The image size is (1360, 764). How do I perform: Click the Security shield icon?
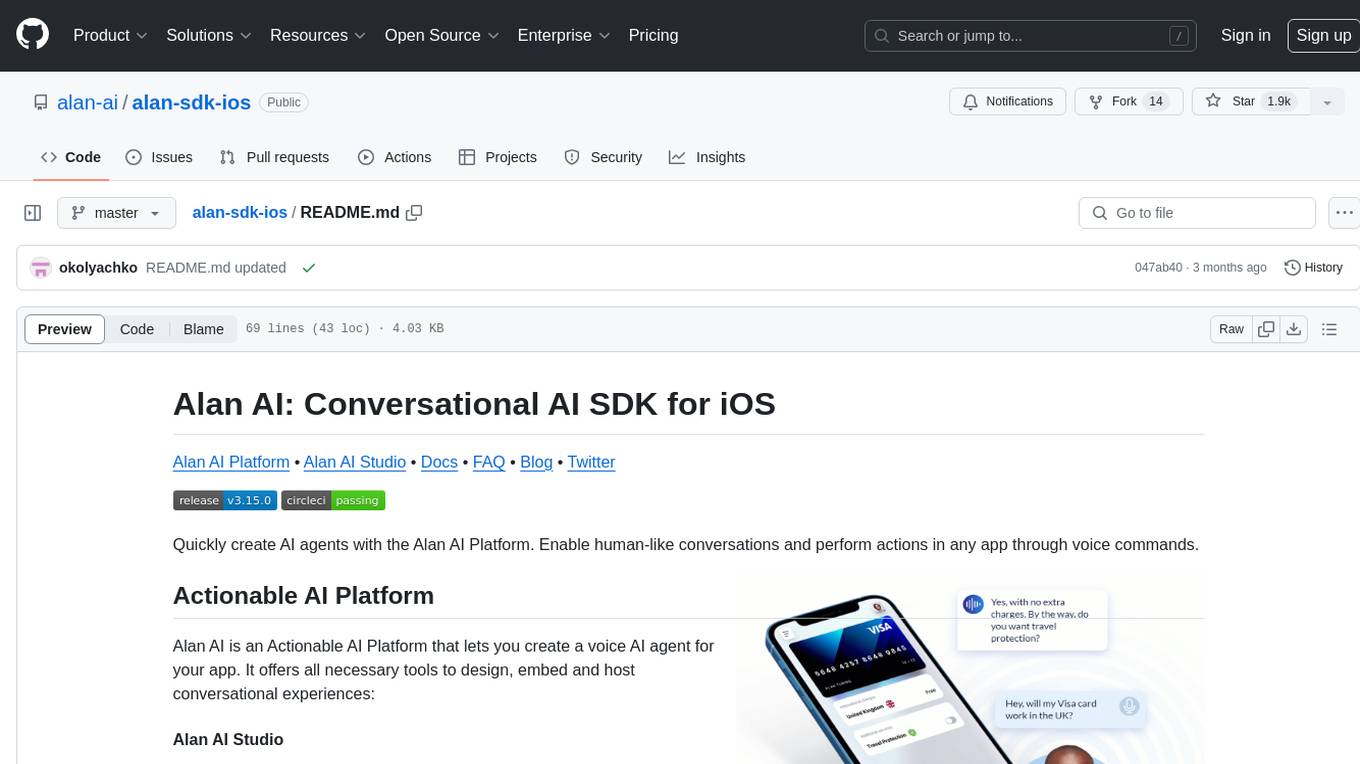572,157
